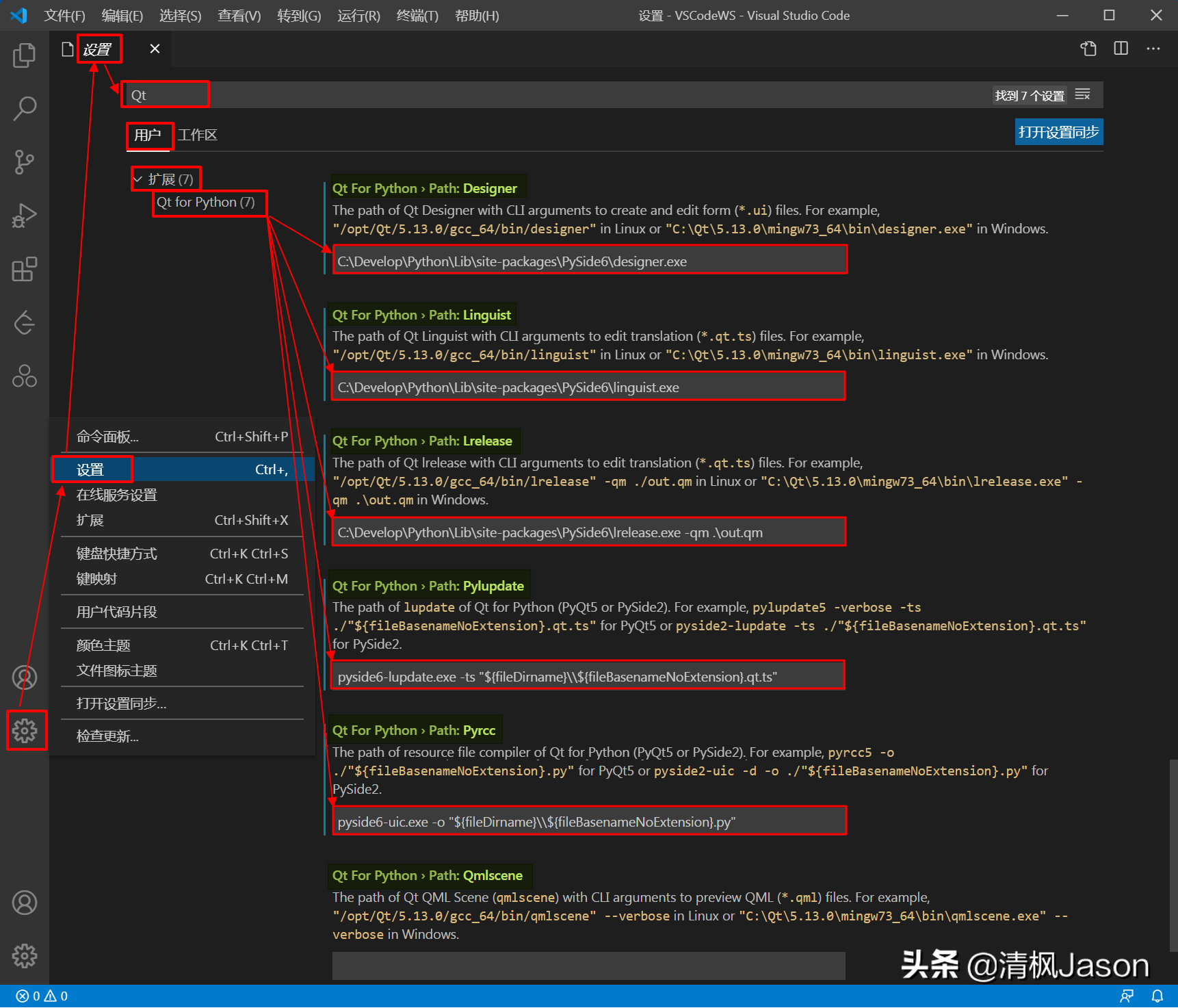The height and width of the screenshot is (1008, 1178).
Task: Open the Run and Debug view
Action: click(25, 216)
